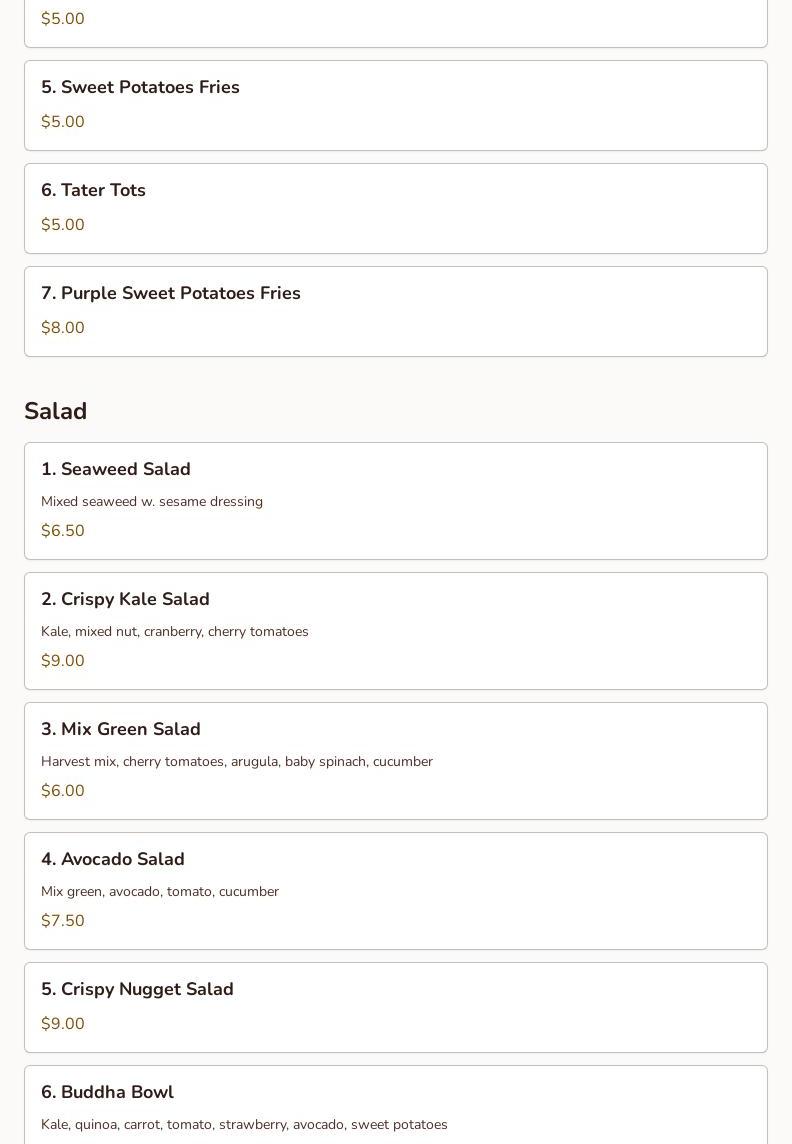Open the Seaweed Salad item

pos(116,469)
